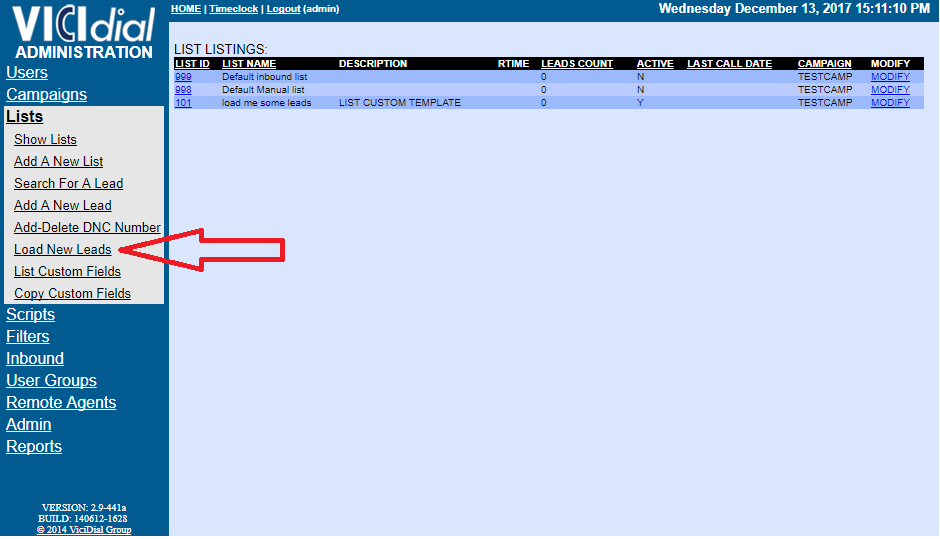
Task: Open list ID 999
Action: coord(183,77)
